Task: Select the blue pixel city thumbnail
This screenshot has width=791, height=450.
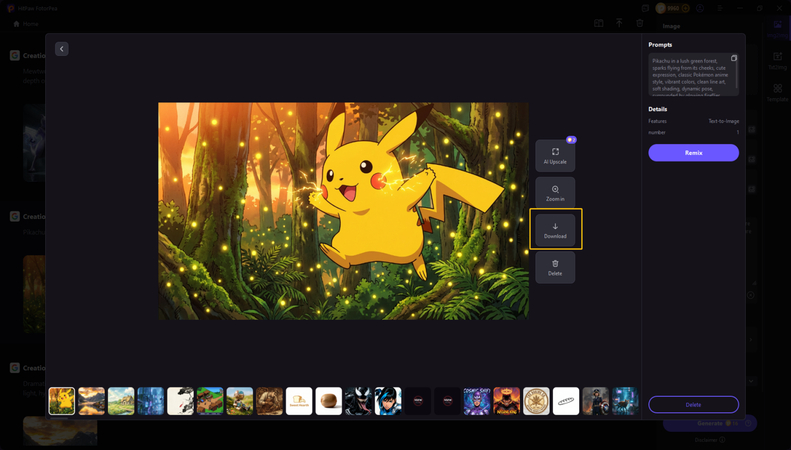Action: coord(151,401)
